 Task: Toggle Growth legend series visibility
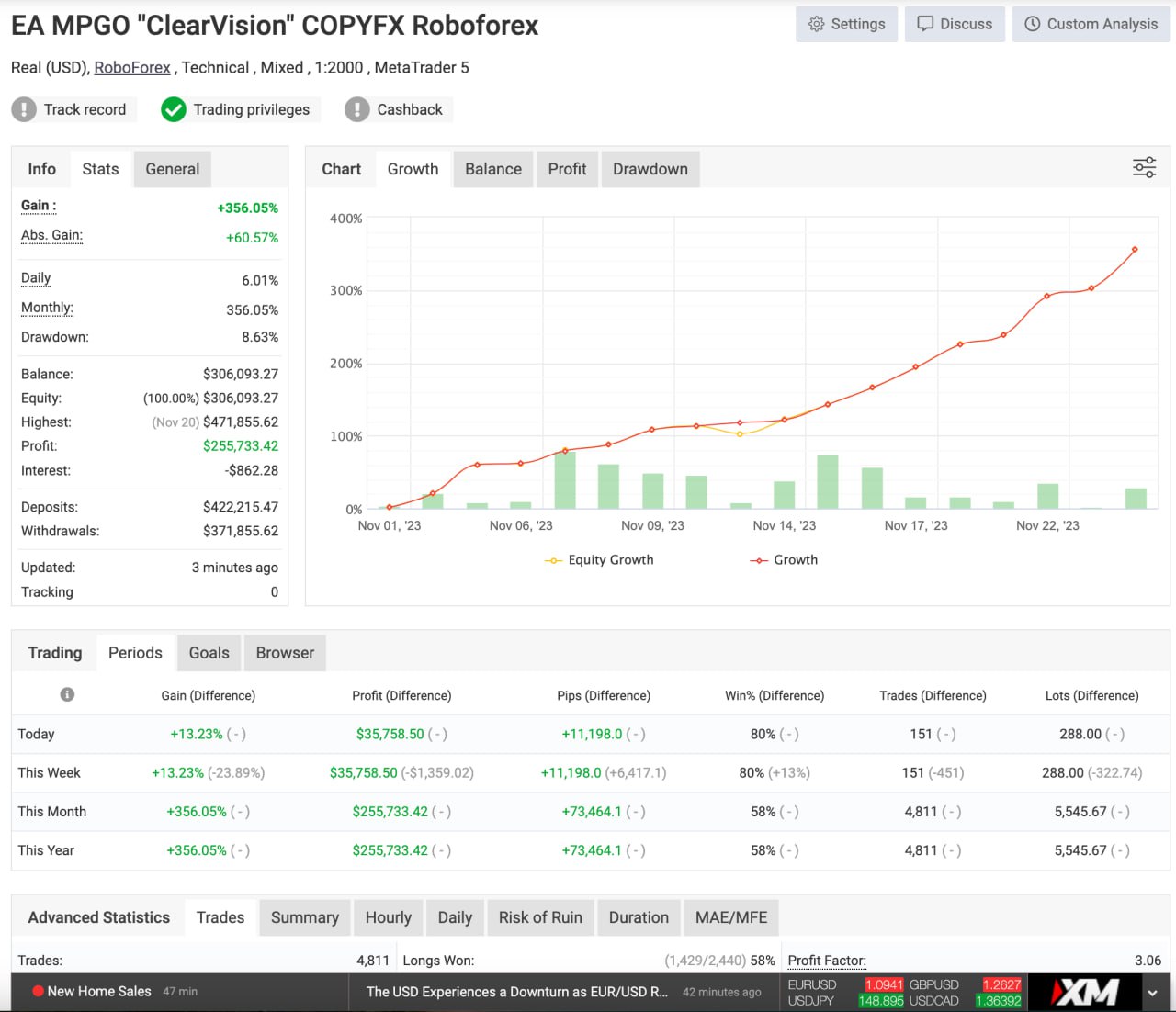coord(784,559)
